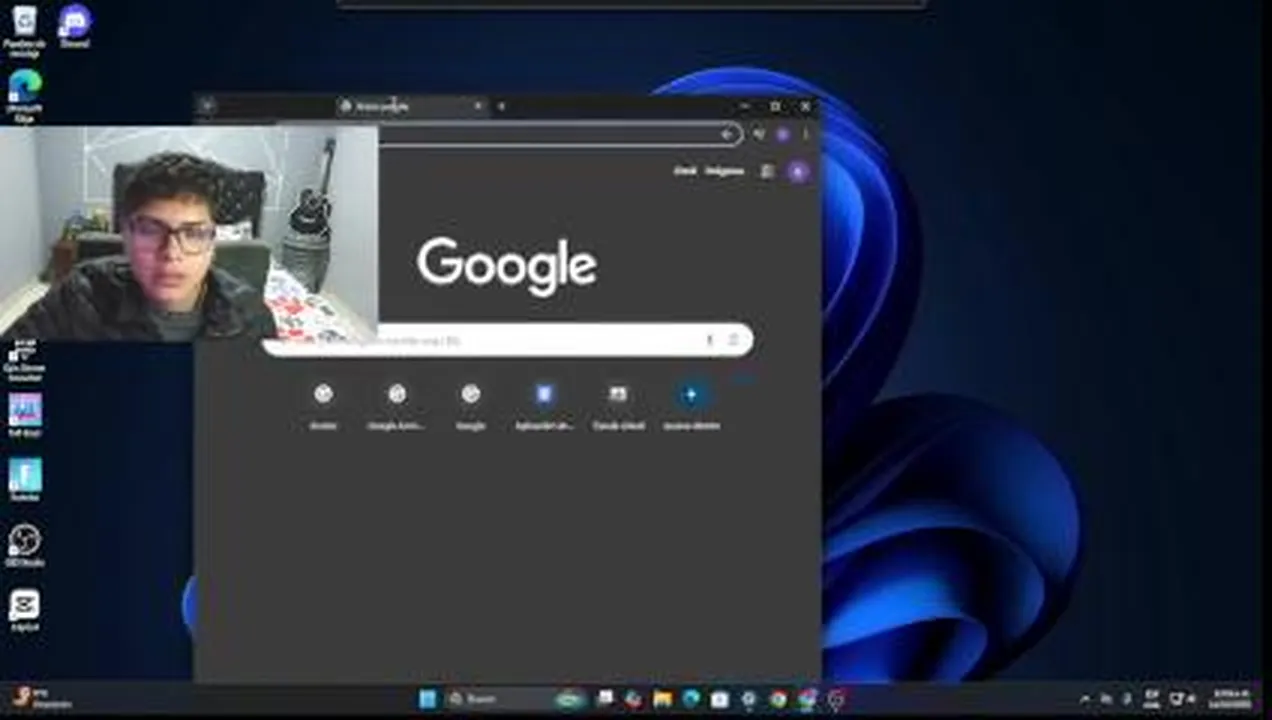Open the volume control in tray
The height and width of the screenshot is (720, 1272).
click(1190, 699)
